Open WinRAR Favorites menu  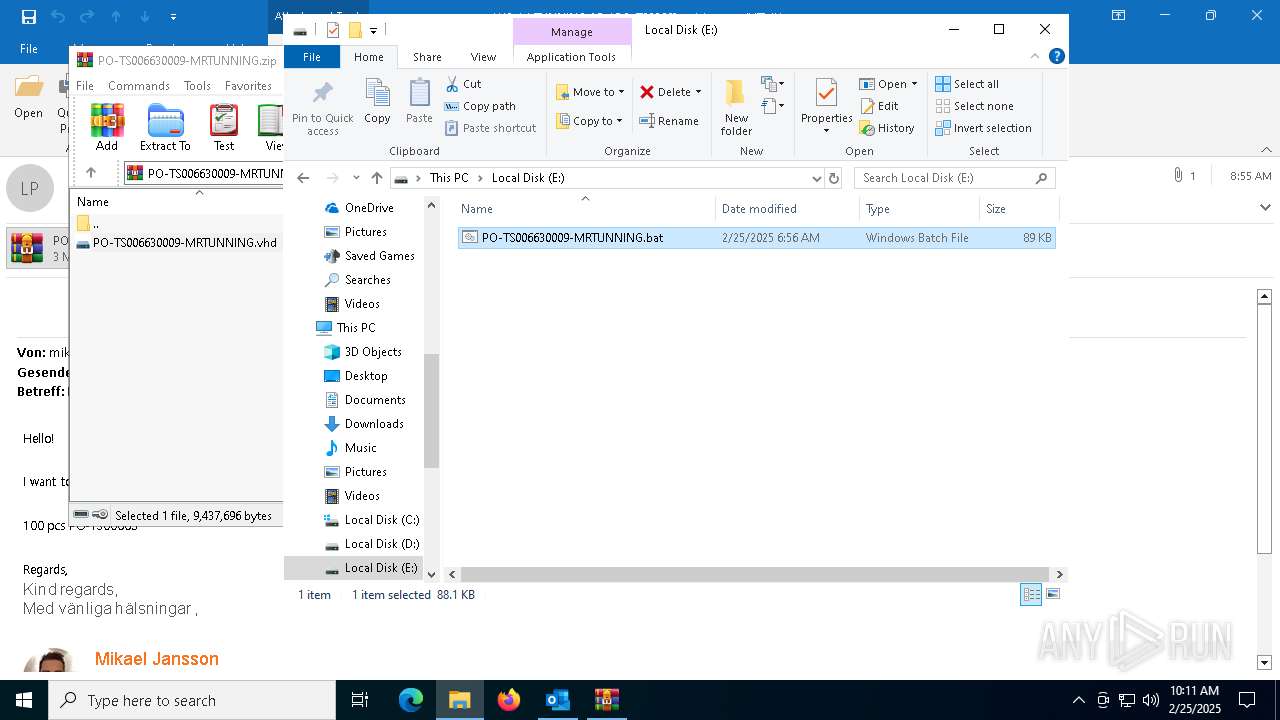click(x=248, y=86)
